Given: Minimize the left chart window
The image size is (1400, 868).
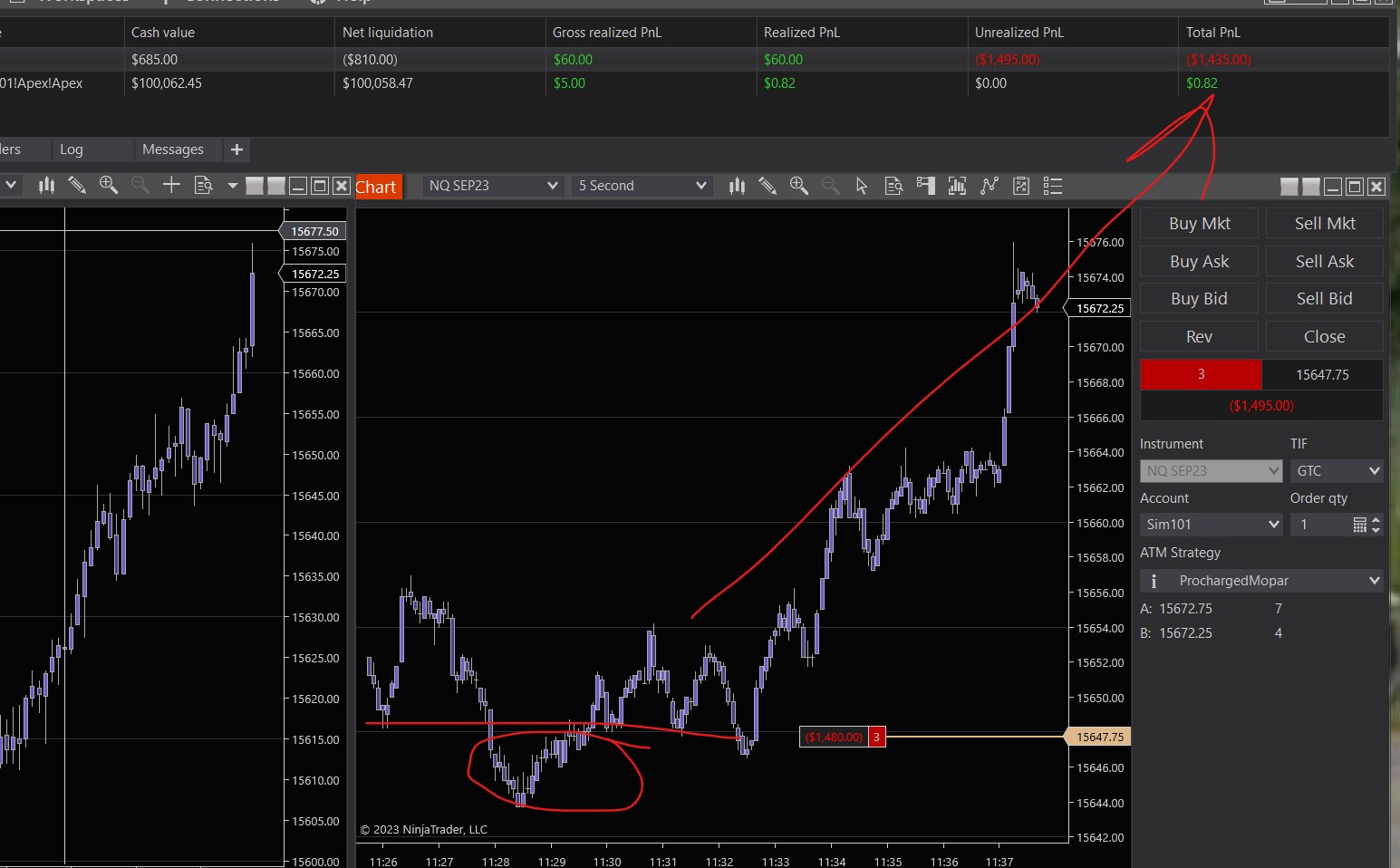Looking at the screenshot, I should pyautogui.click(x=298, y=186).
